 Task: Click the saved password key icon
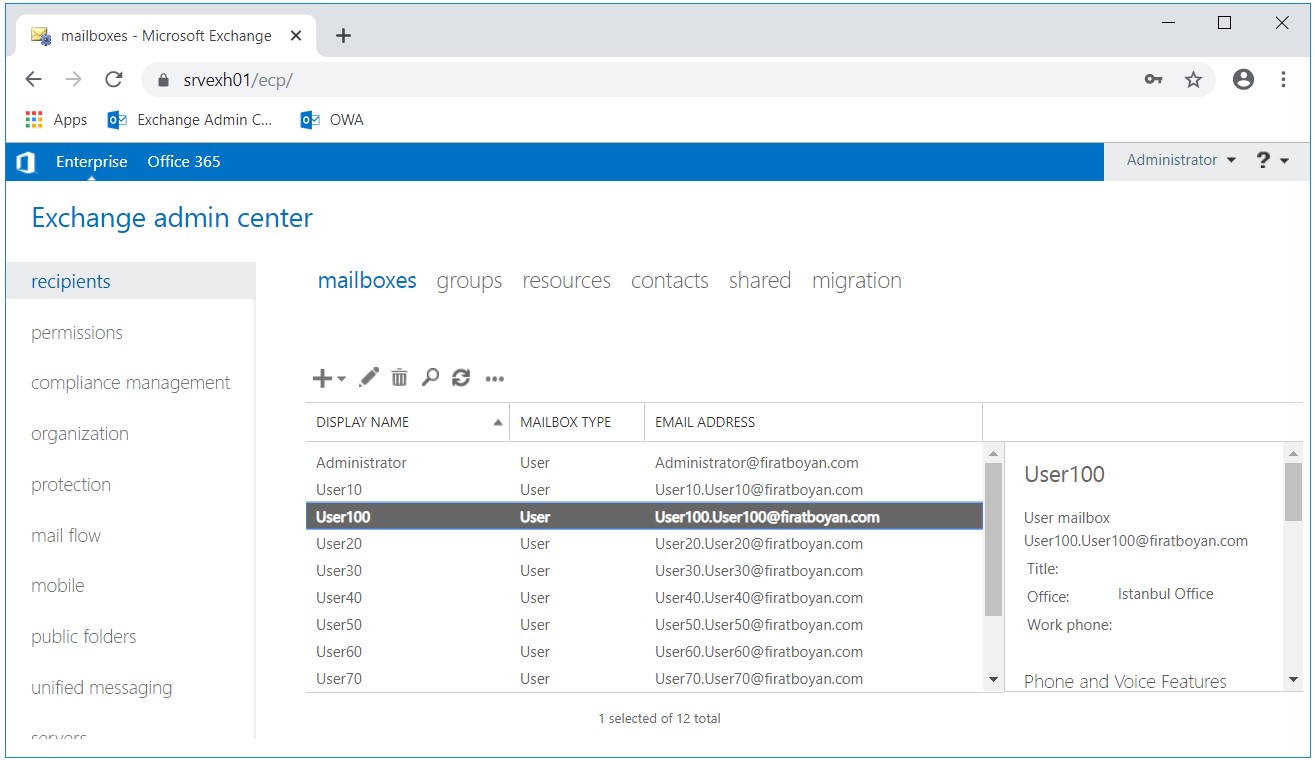coord(1154,80)
